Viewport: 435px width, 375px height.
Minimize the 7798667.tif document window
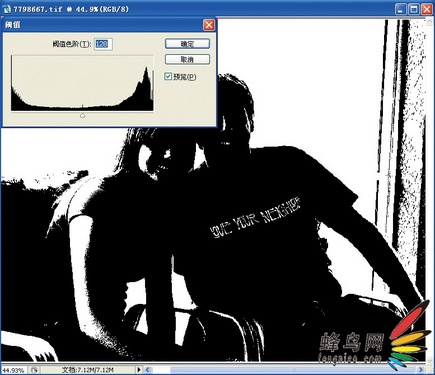click(401, 9)
